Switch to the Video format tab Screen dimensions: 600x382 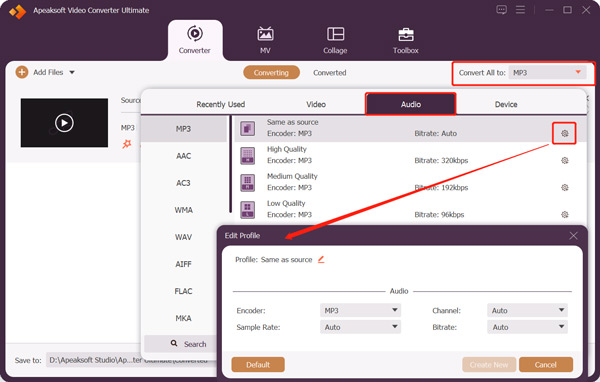(316, 104)
